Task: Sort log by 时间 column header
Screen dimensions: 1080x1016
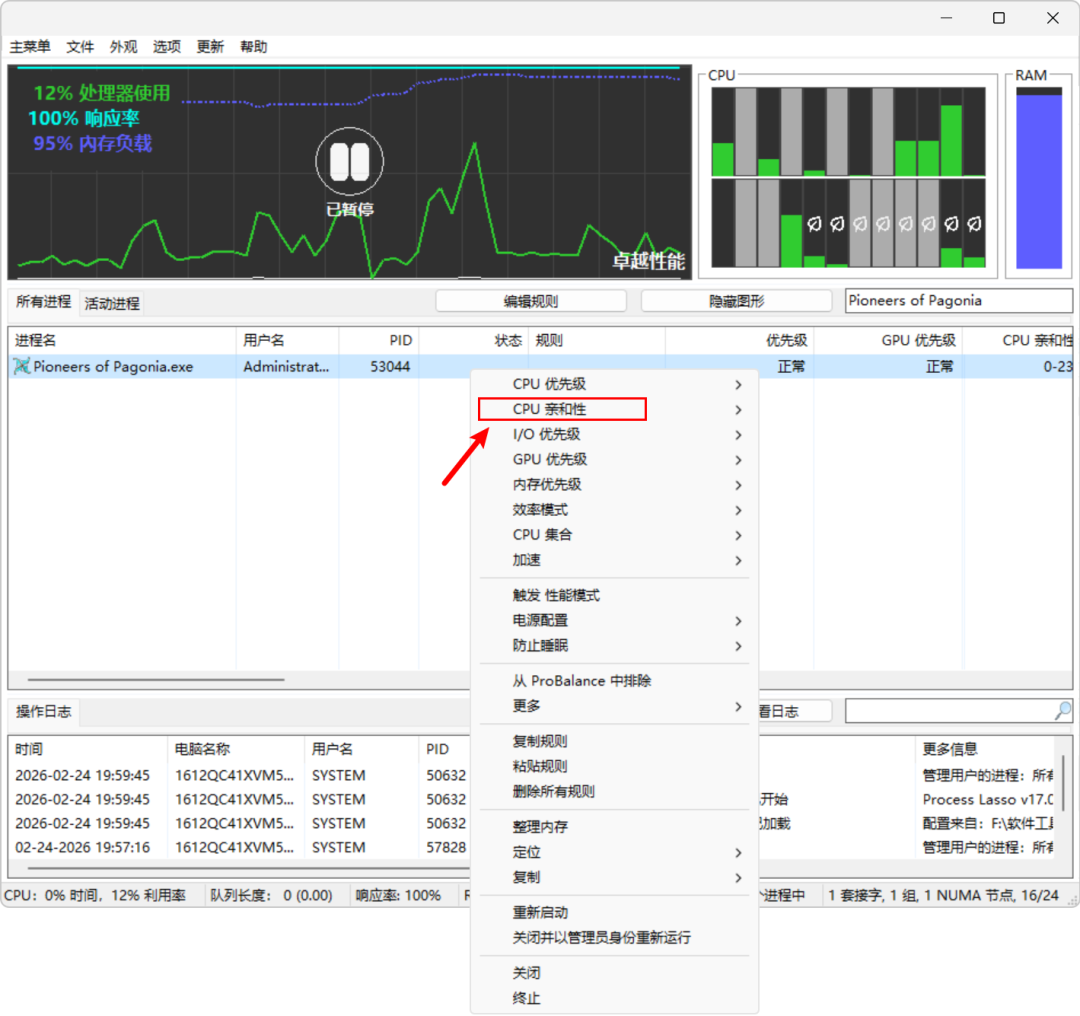Action: 88,749
